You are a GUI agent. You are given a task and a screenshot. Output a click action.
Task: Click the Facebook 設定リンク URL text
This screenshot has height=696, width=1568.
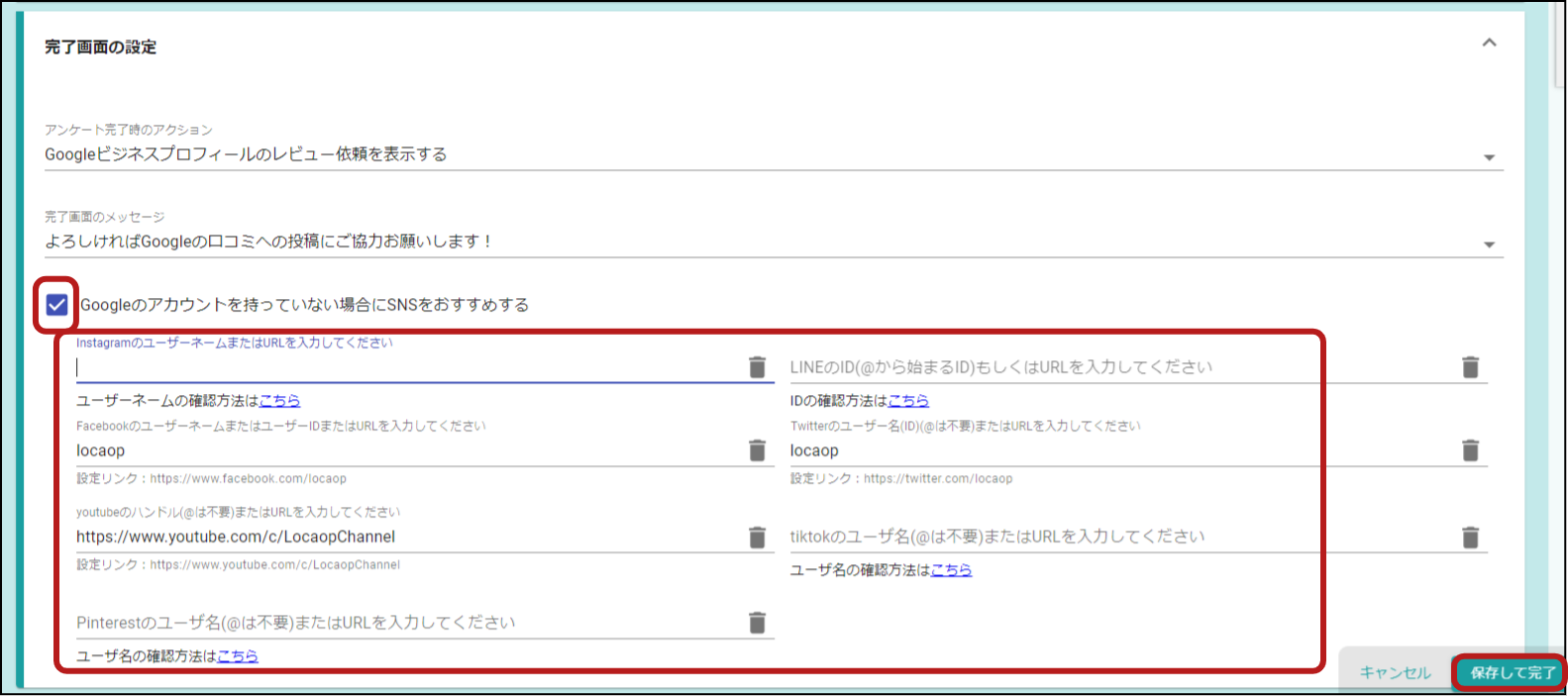pyautogui.click(x=249, y=479)
